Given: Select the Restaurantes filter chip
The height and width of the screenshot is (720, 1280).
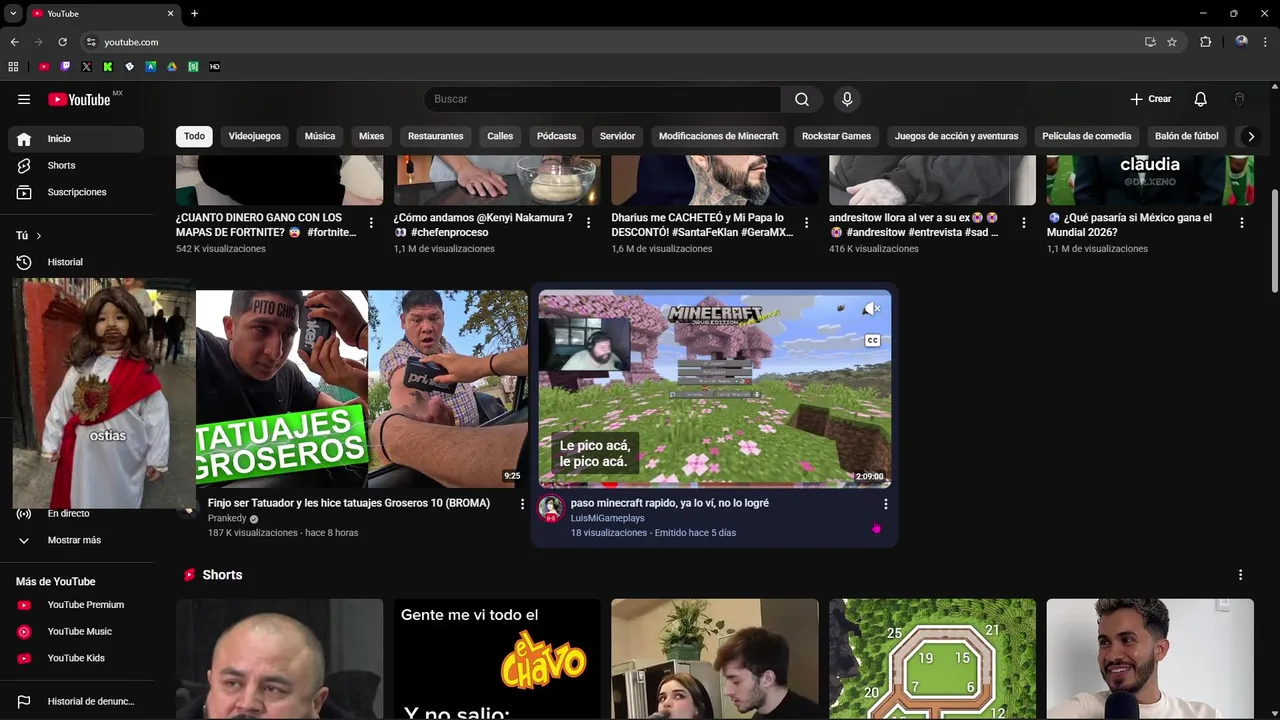Looking at the screenshot, I should (436, 136).
